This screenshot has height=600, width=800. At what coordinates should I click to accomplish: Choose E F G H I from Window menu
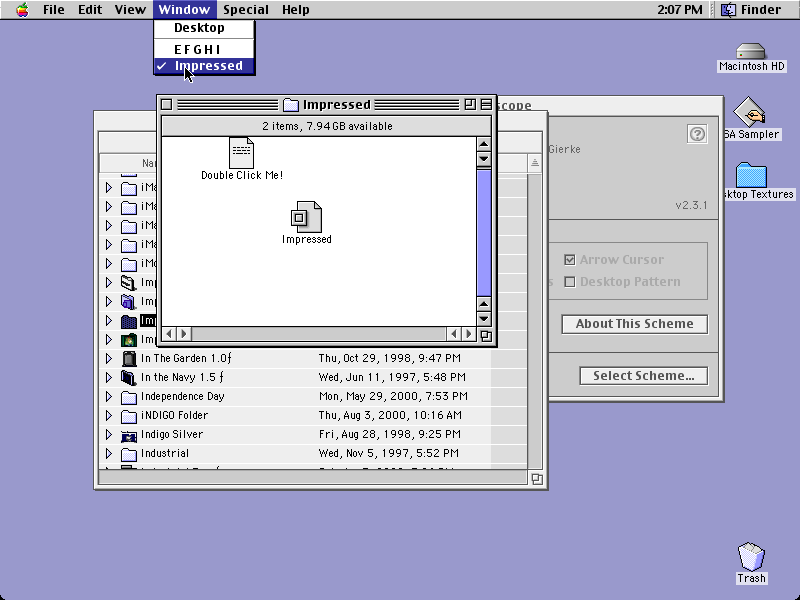[204, 49]
